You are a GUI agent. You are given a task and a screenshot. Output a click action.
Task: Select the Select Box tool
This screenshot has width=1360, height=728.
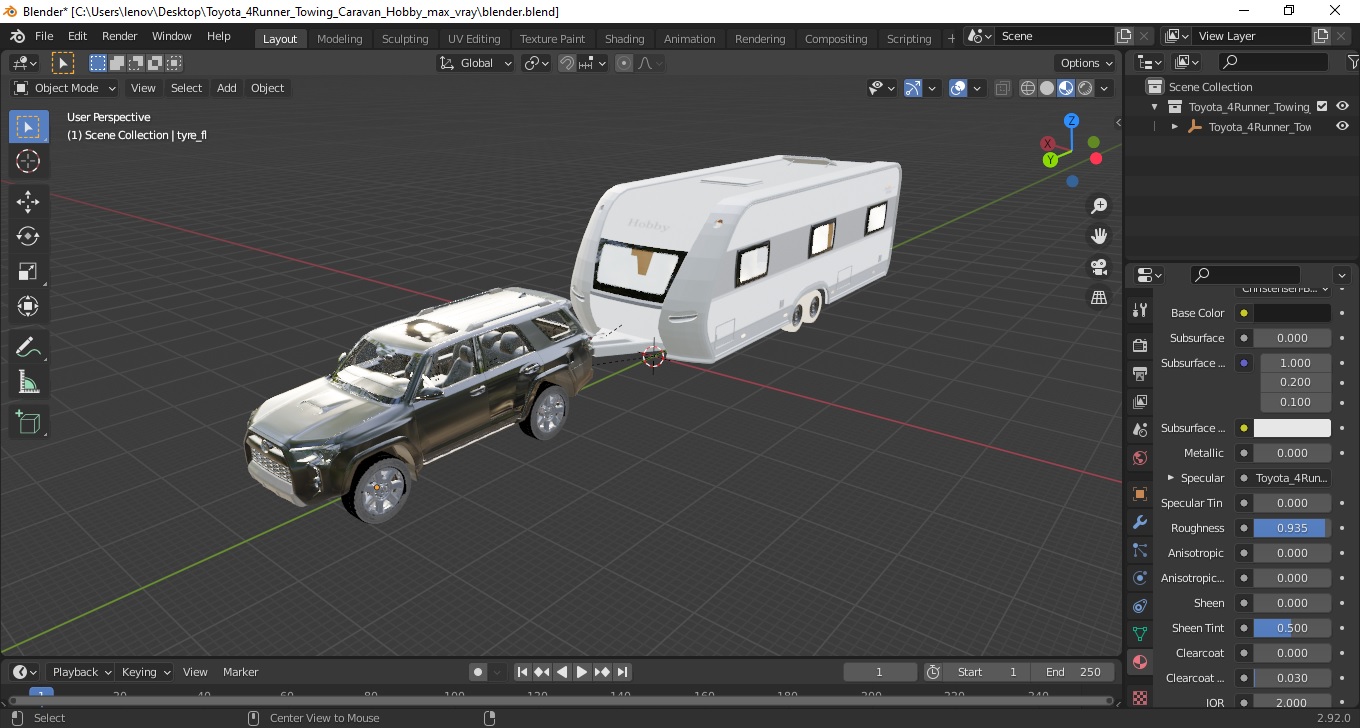point(28,127)
